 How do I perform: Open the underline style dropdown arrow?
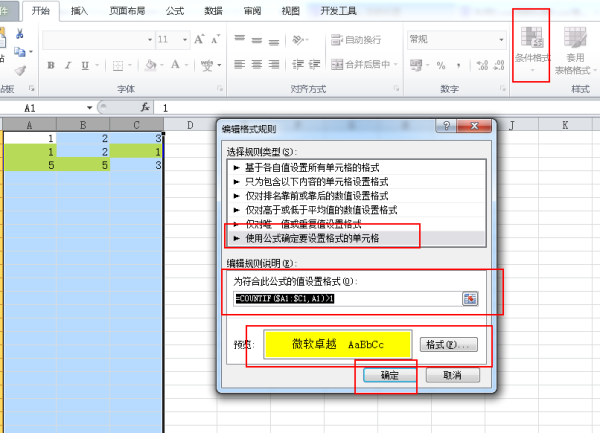point(97,65)
